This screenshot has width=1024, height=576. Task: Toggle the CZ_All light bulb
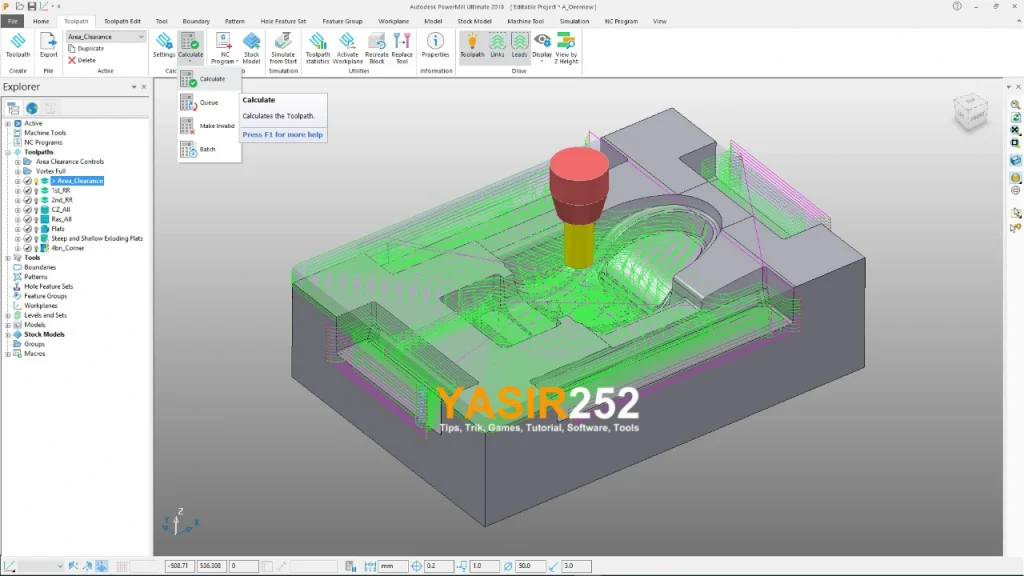[36, 210]
